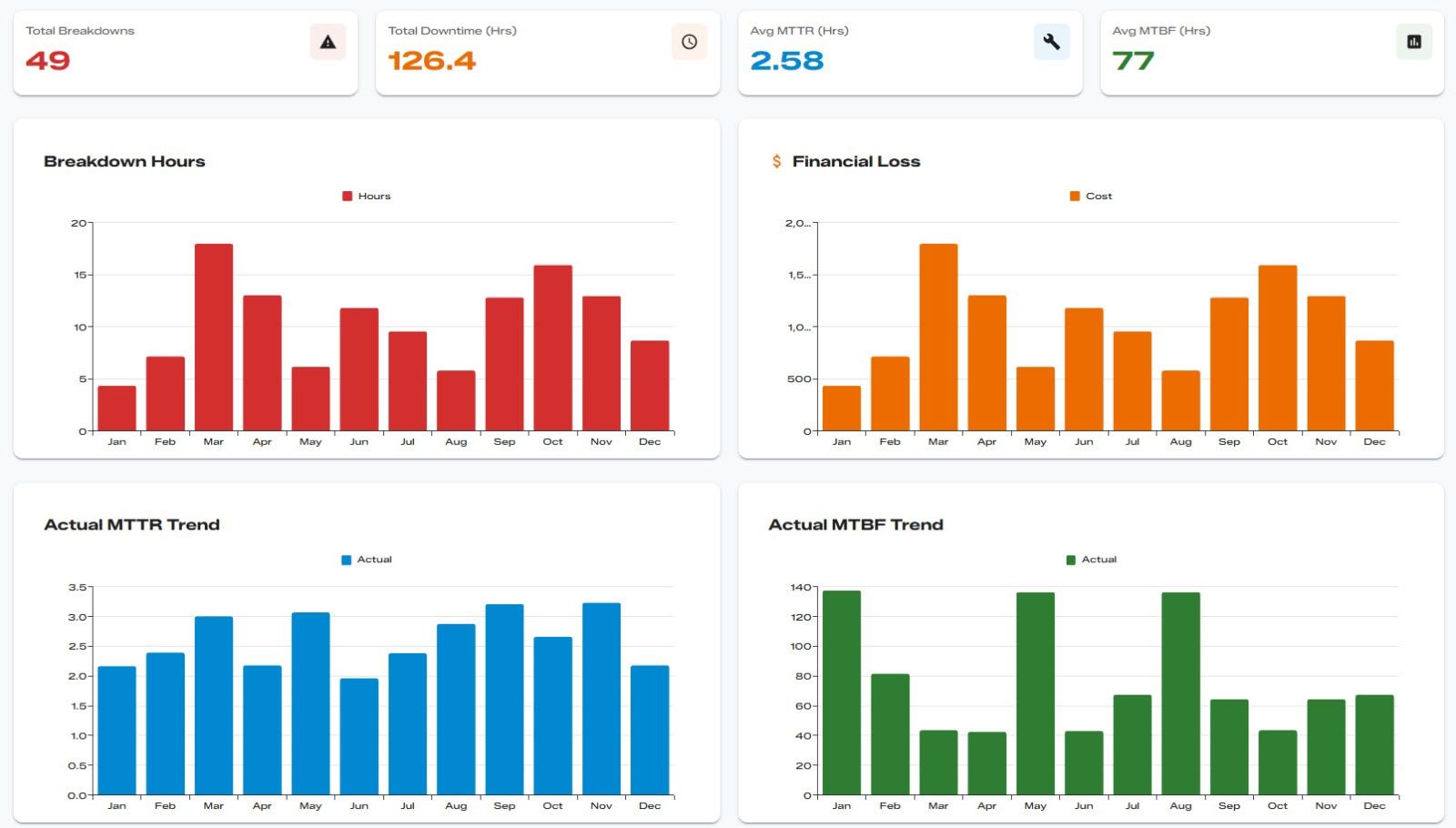
Task: Select the Jan bar in Financial Loss chart
Action: click(x=842, y=409)
